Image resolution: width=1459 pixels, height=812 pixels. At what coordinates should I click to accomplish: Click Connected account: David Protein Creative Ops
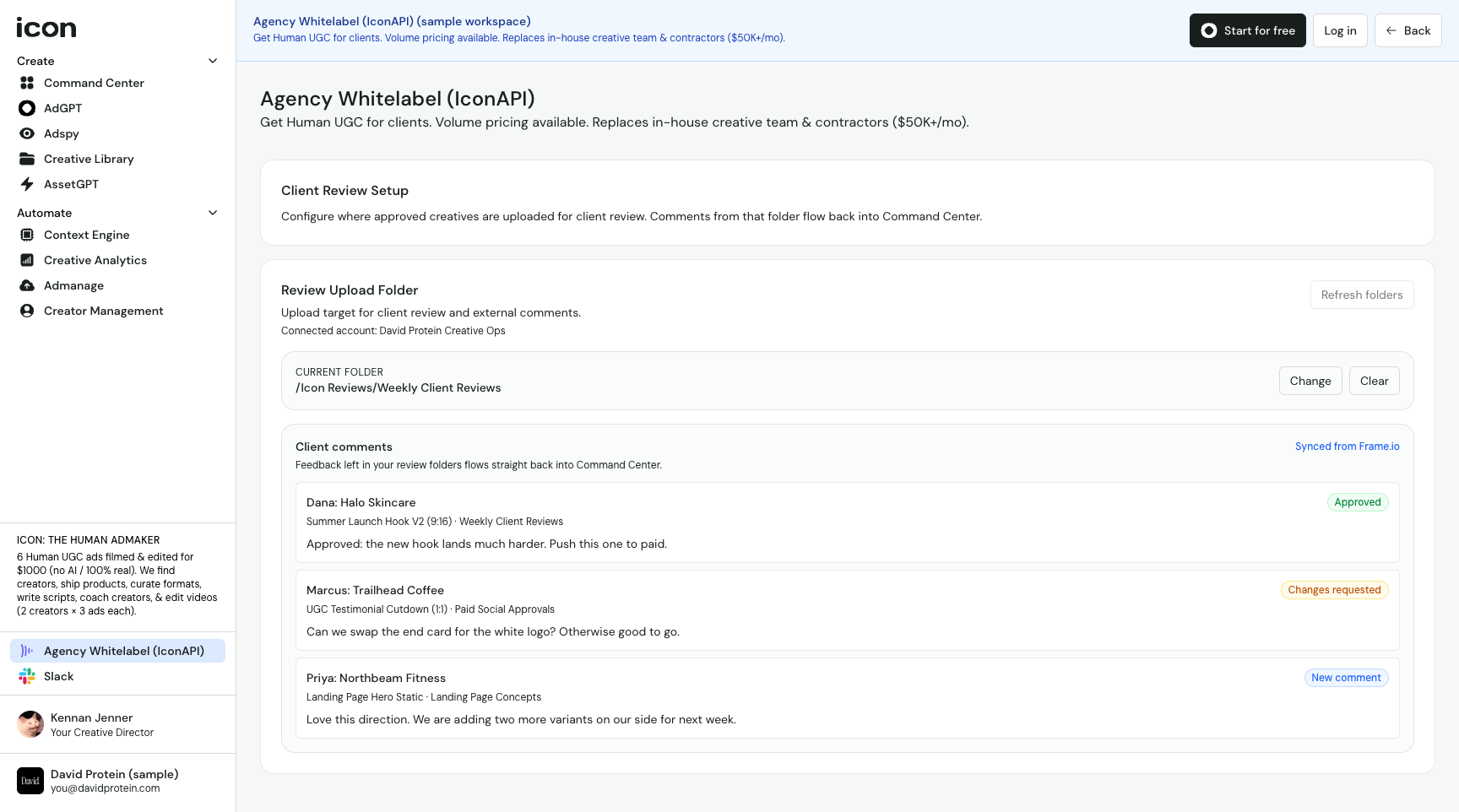point(393,331)
